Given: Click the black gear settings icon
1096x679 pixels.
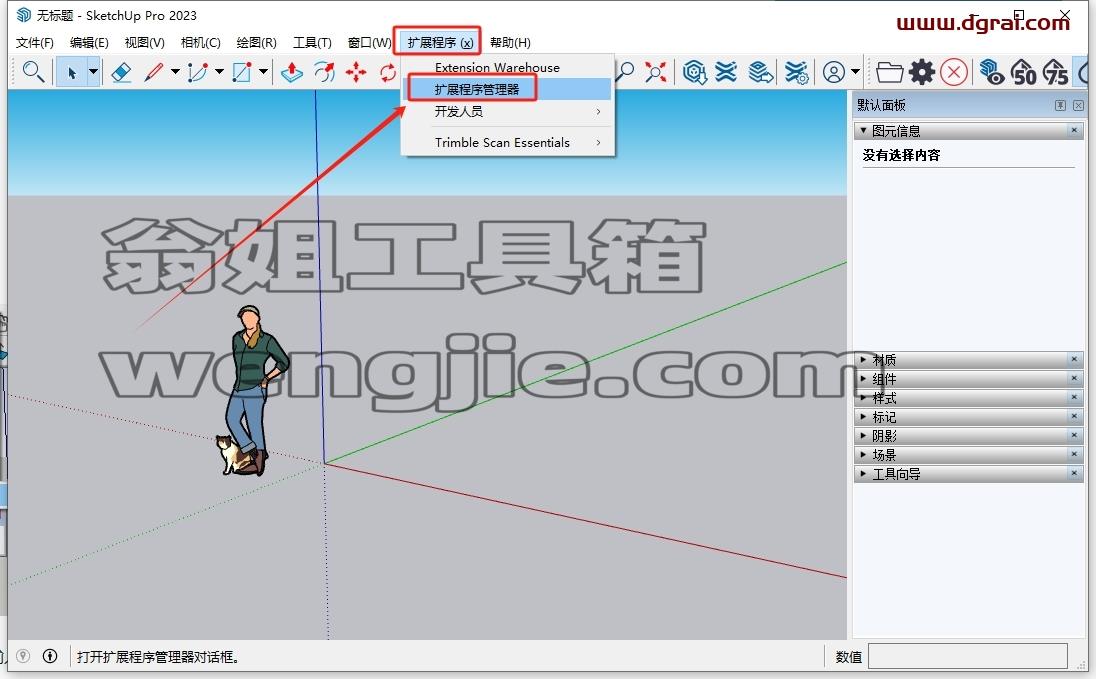Looking at the screenshot, I should [x=922, y=72].
